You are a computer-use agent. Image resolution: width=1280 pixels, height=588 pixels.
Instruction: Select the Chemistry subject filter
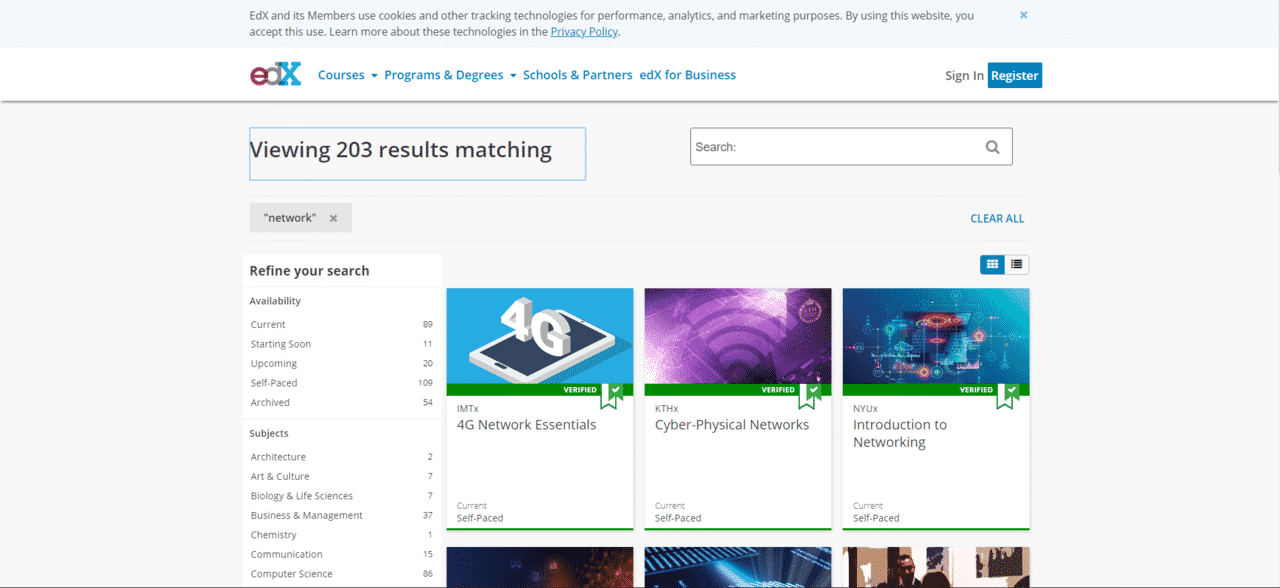coord(342,535)
